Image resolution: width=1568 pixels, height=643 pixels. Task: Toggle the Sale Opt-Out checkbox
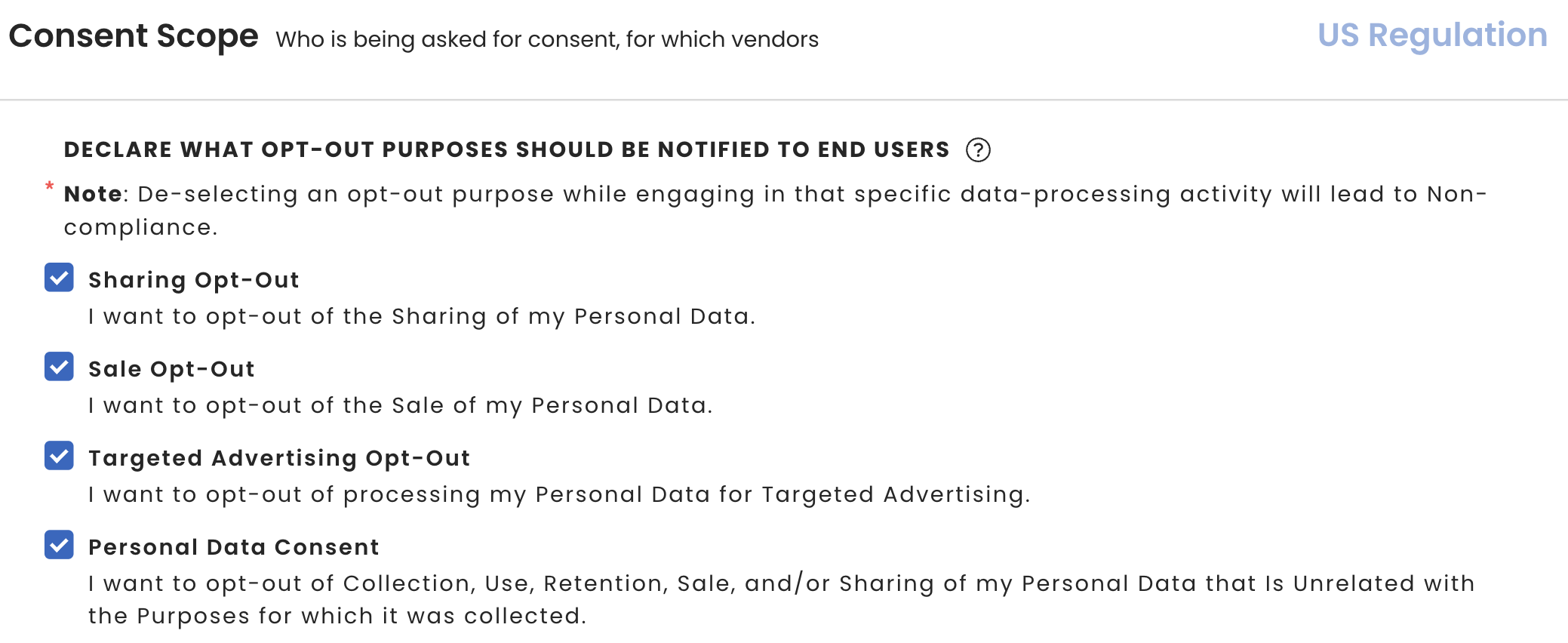tap(59, 367)
